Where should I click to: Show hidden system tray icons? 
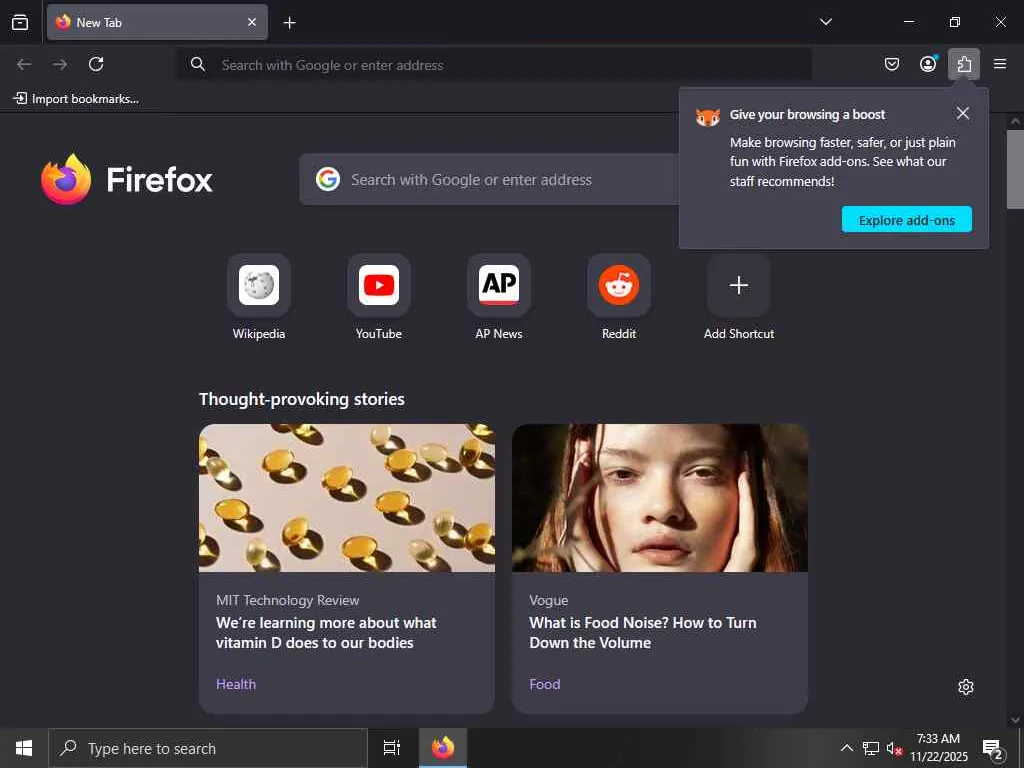(846, 748)
